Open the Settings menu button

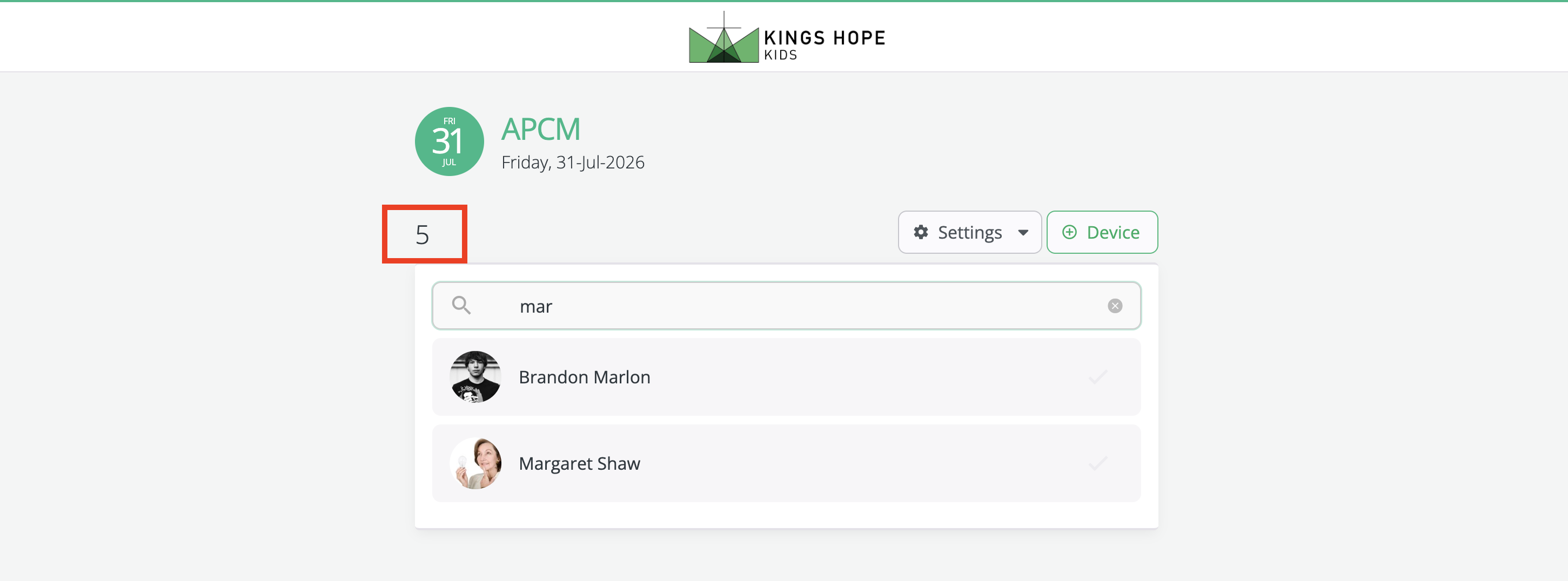970,232
